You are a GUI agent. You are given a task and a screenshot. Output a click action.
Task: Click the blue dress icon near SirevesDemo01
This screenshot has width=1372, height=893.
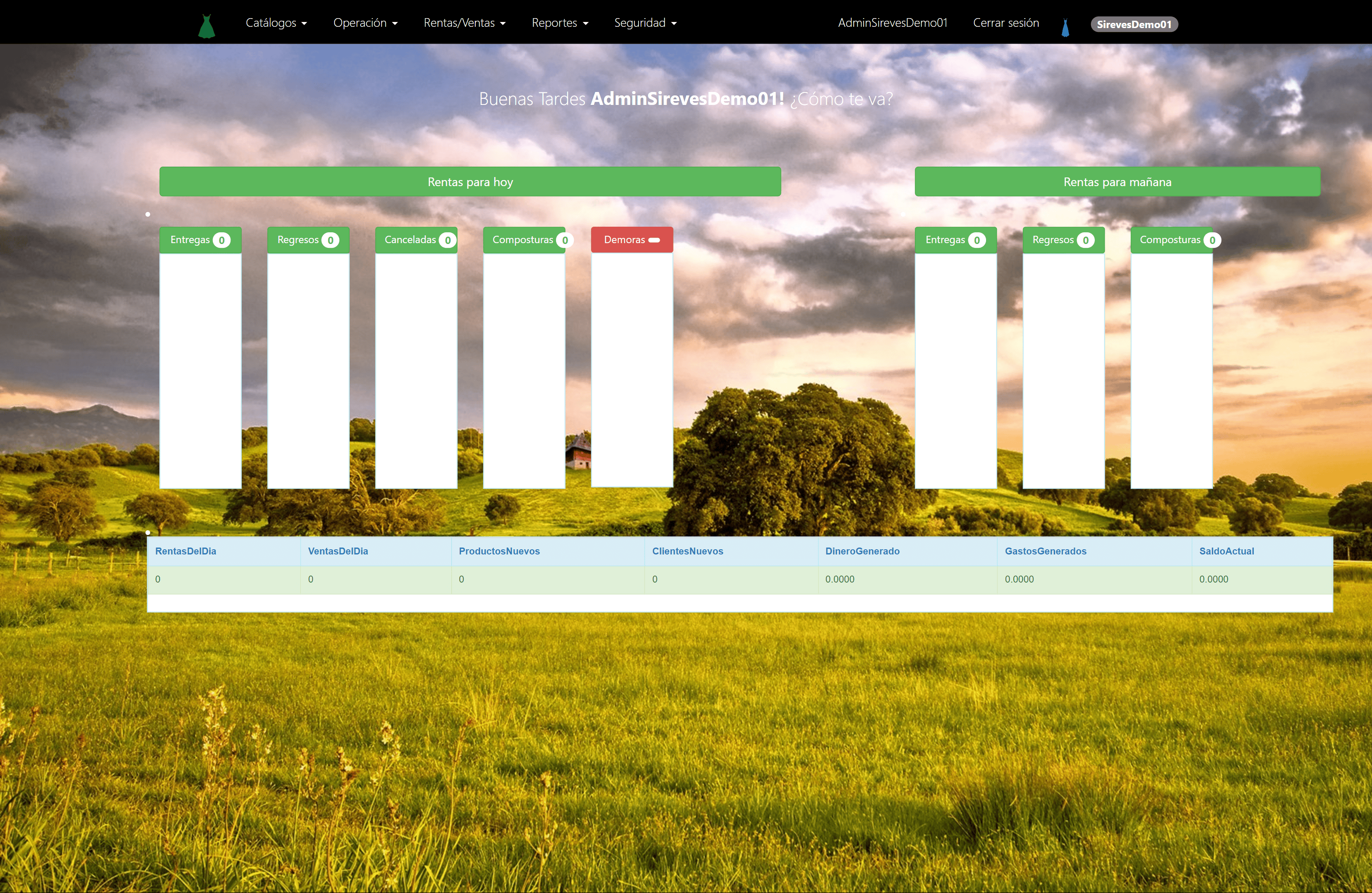[x=1065, y=28]
